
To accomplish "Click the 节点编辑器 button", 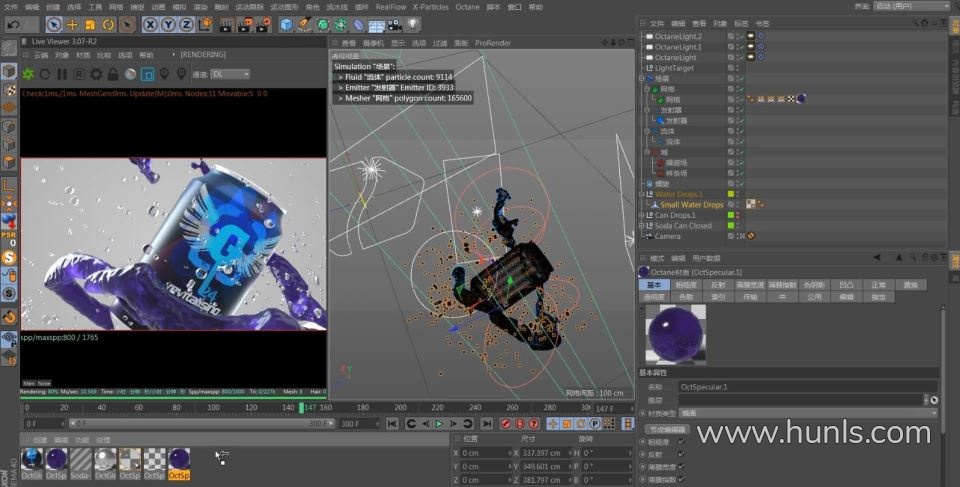I will click(x=667, y=429).
